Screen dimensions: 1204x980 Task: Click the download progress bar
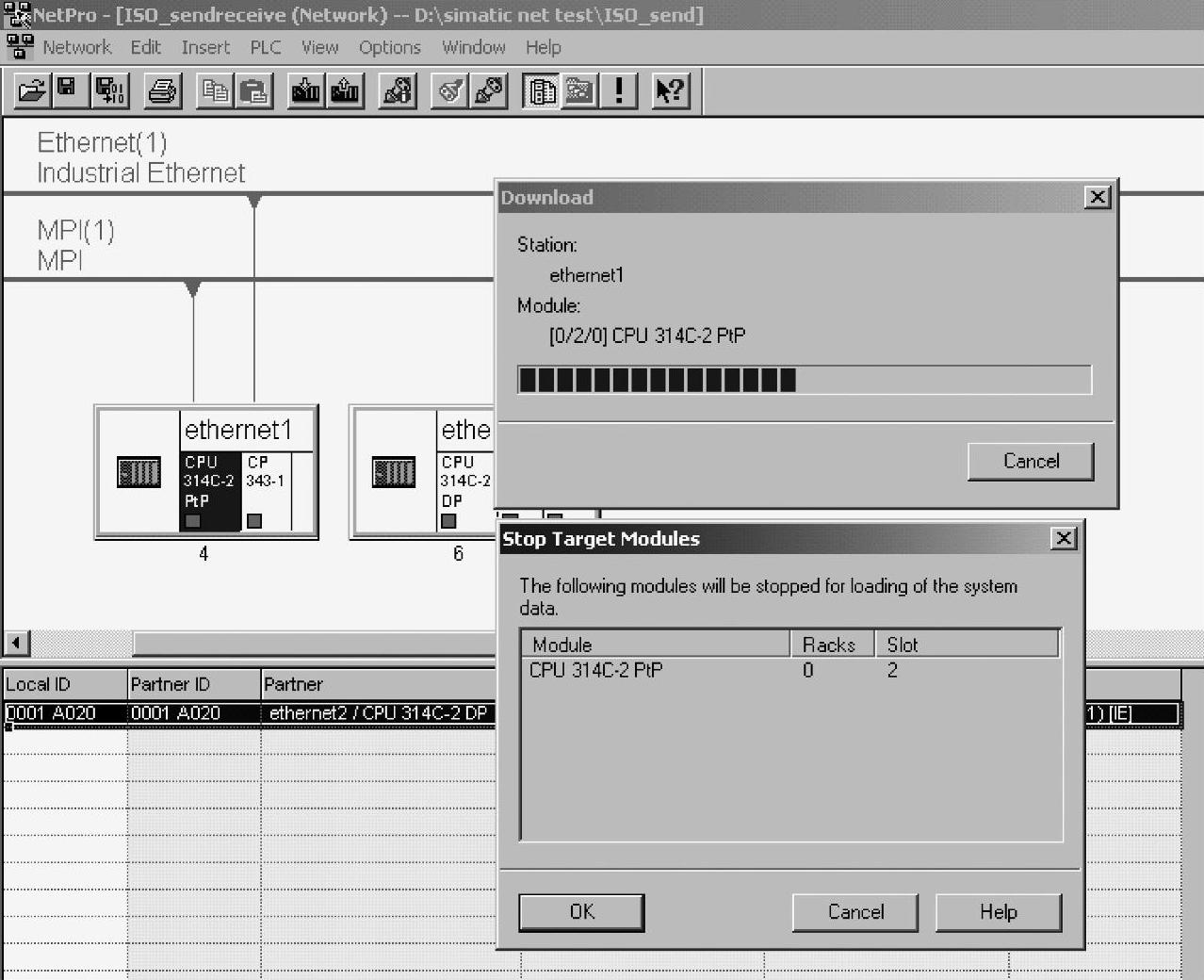pos(805,380)
